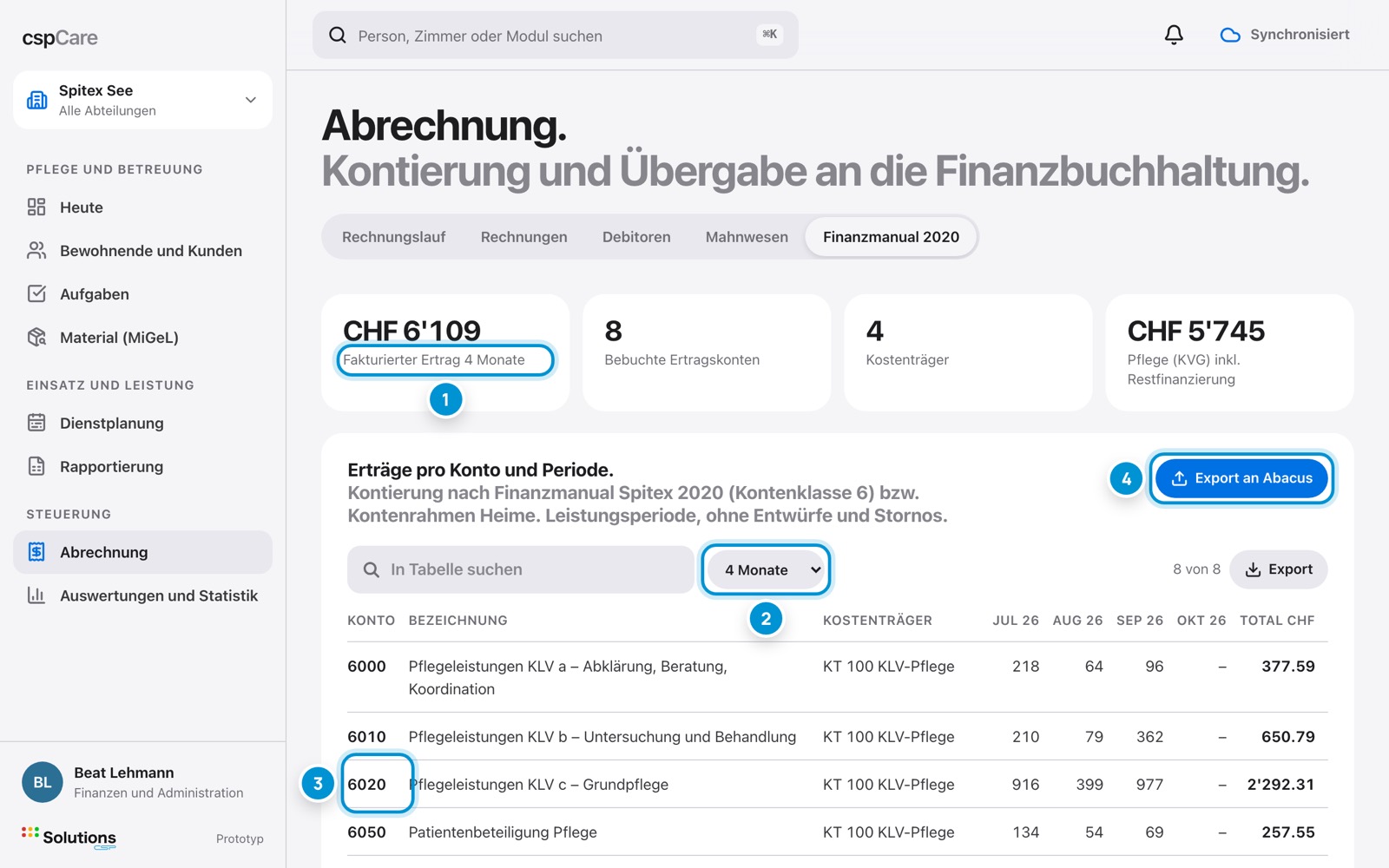Image resolution: width=1389 pixels, height=868 pixels.
Task: Click the Spitex See building icon
Action: point(36,100)
